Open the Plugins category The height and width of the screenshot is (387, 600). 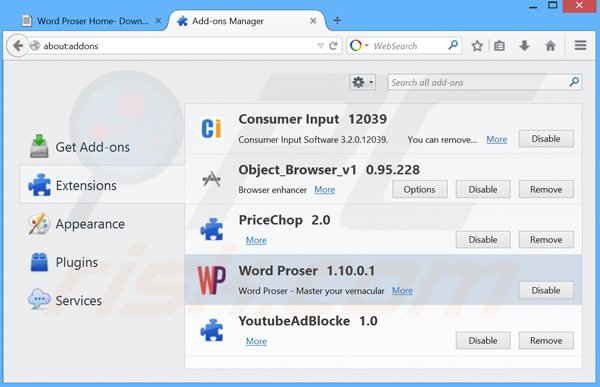[x=103, y=262]
